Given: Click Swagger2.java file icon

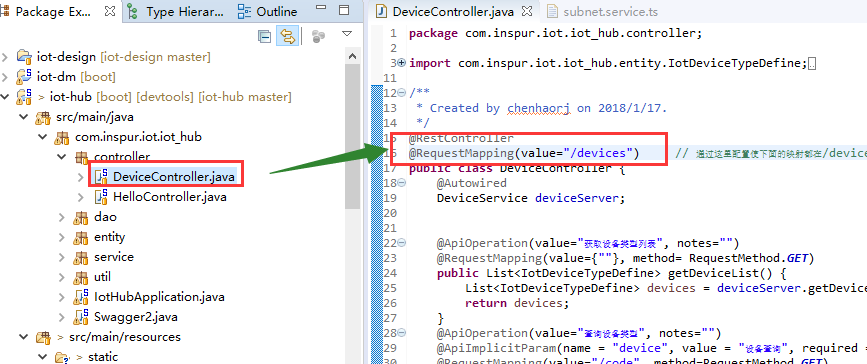Looking at the screenshot, I should click(x=81, y=318).
